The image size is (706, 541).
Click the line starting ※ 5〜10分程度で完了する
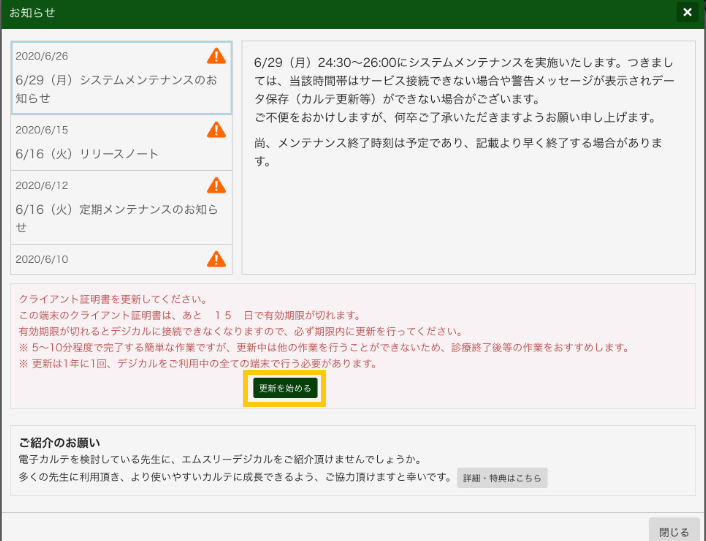324,347
